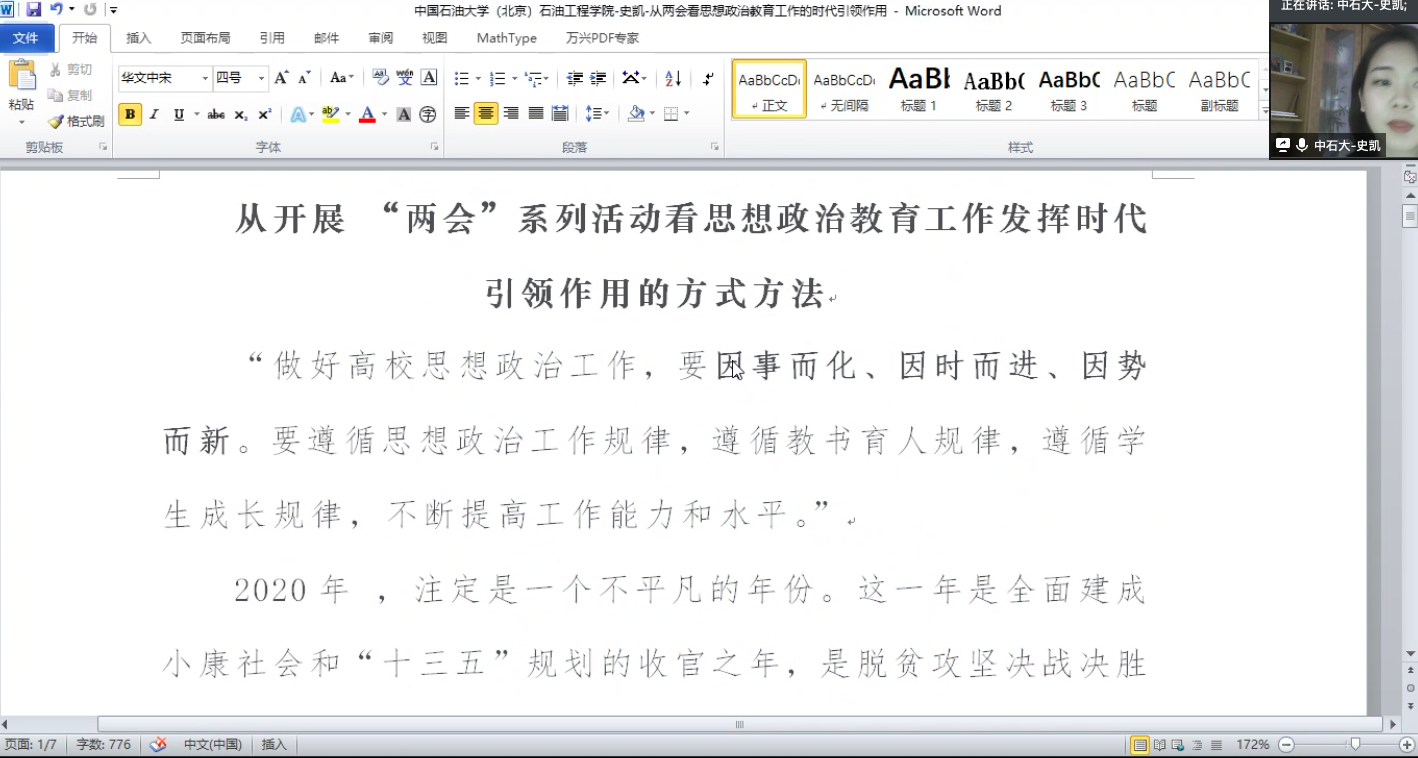Select the Grow Font icon
1418x758 pixels.
coord(281,76)
